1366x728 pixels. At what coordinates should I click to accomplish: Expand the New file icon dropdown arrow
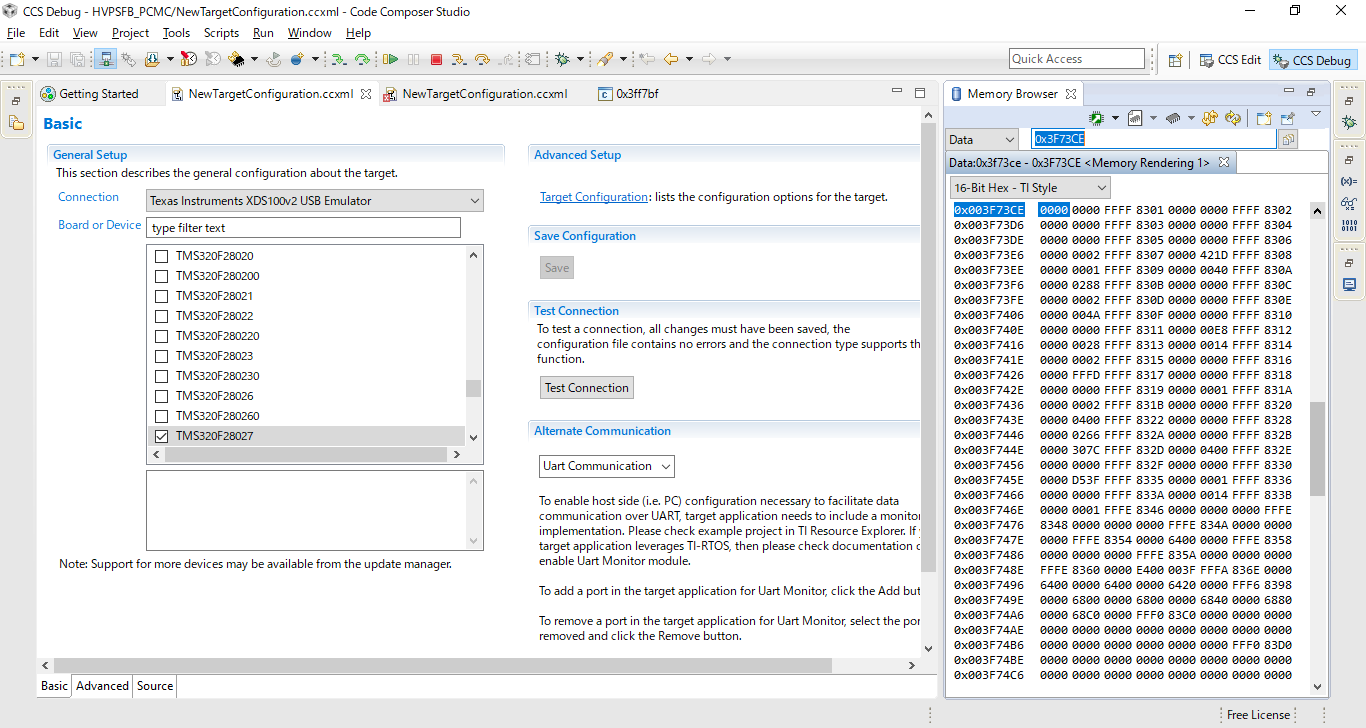[x=35, y=59]
